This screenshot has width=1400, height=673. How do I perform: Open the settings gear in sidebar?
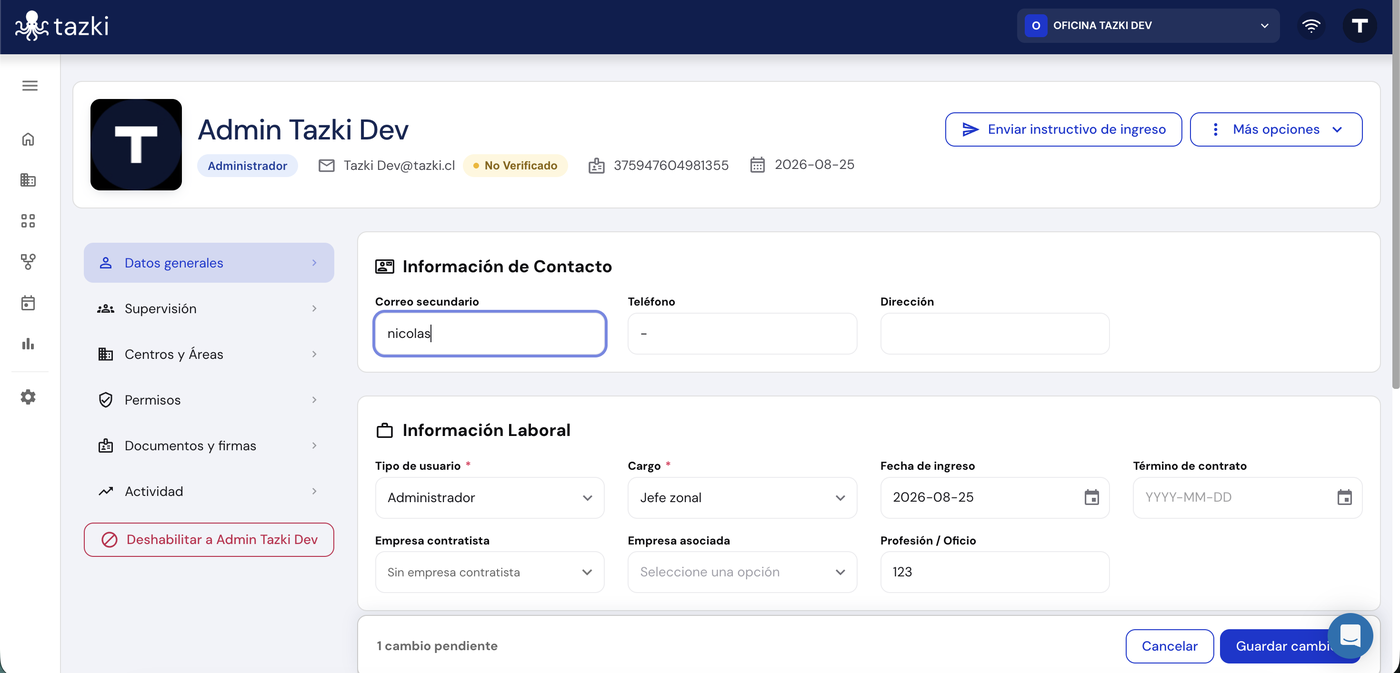28,397
